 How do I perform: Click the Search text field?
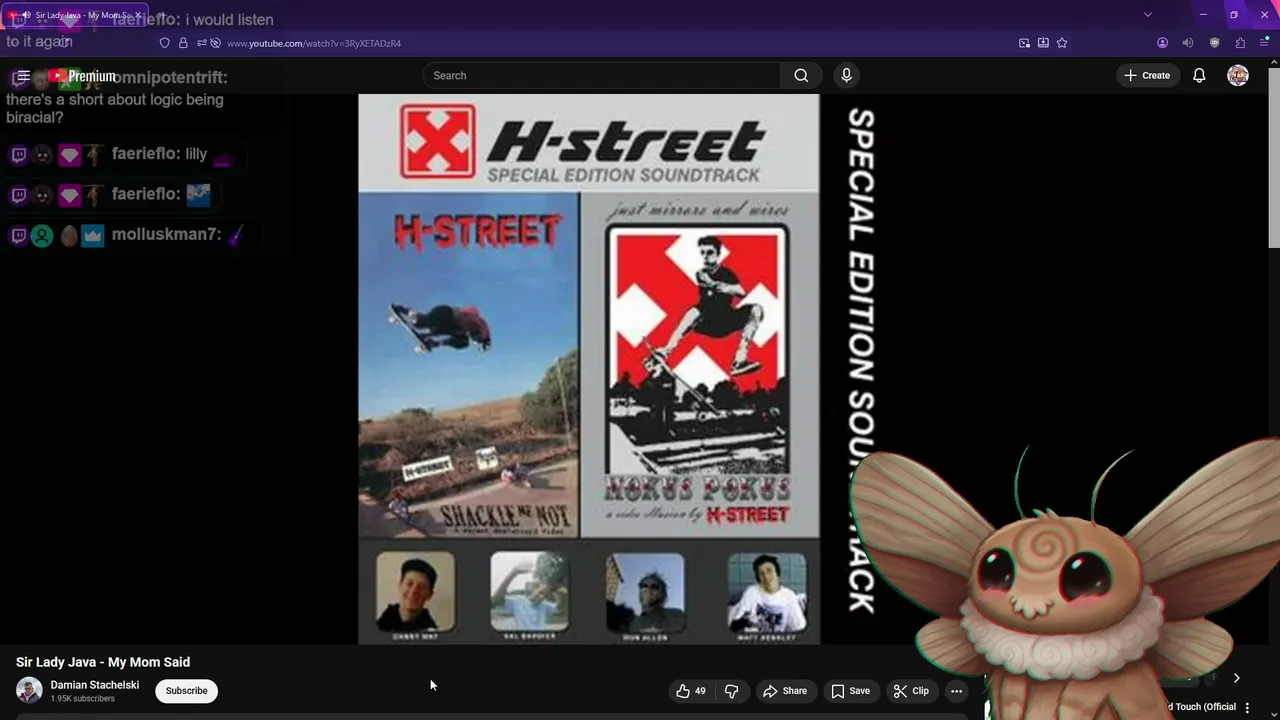coord(604,76)
